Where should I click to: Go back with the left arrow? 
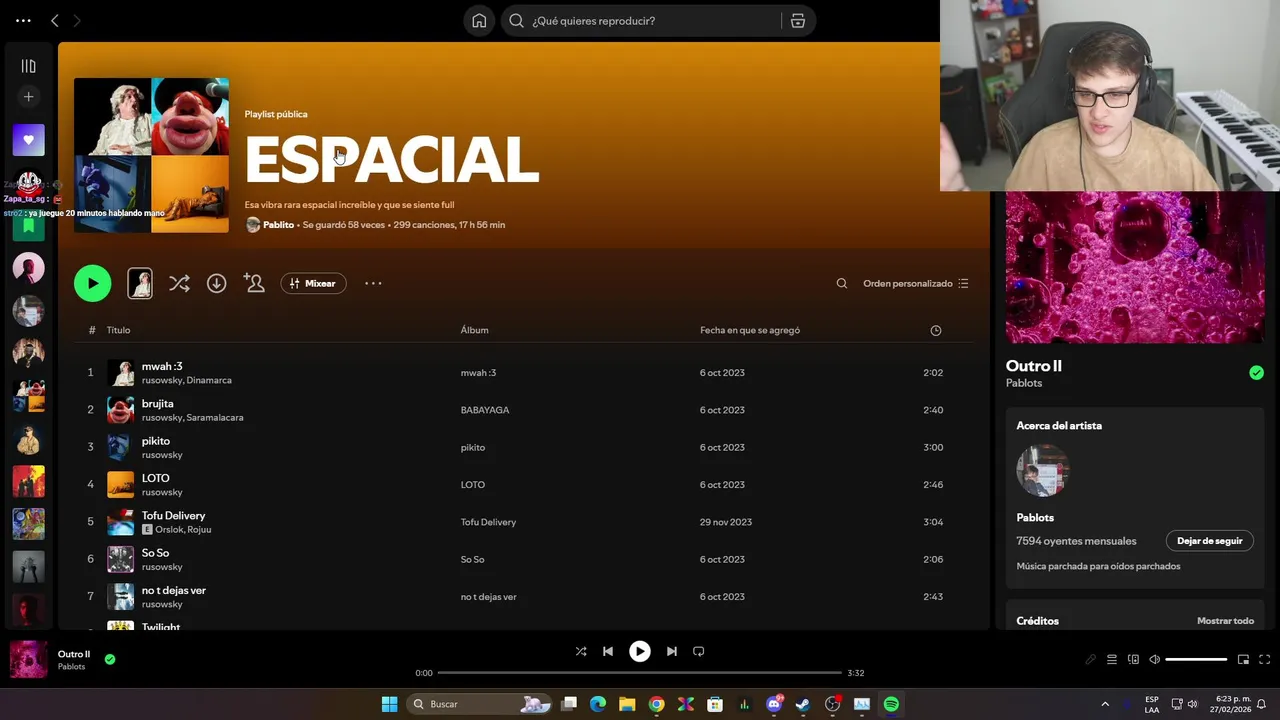[x=55, y=20]
